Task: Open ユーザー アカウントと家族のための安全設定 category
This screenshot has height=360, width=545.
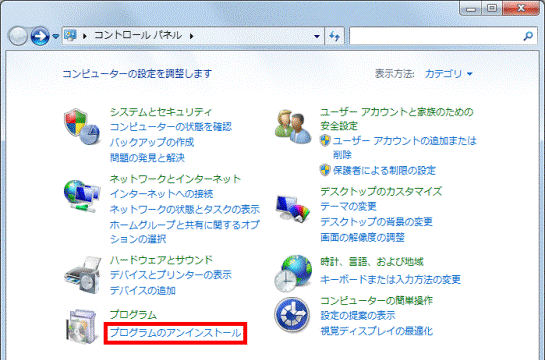Action: [397, 118]
